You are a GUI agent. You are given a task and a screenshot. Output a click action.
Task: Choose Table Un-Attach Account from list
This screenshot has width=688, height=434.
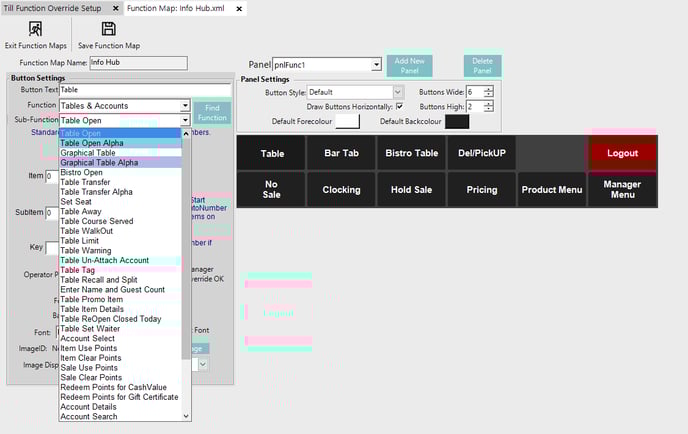click(x=120, y=260)
